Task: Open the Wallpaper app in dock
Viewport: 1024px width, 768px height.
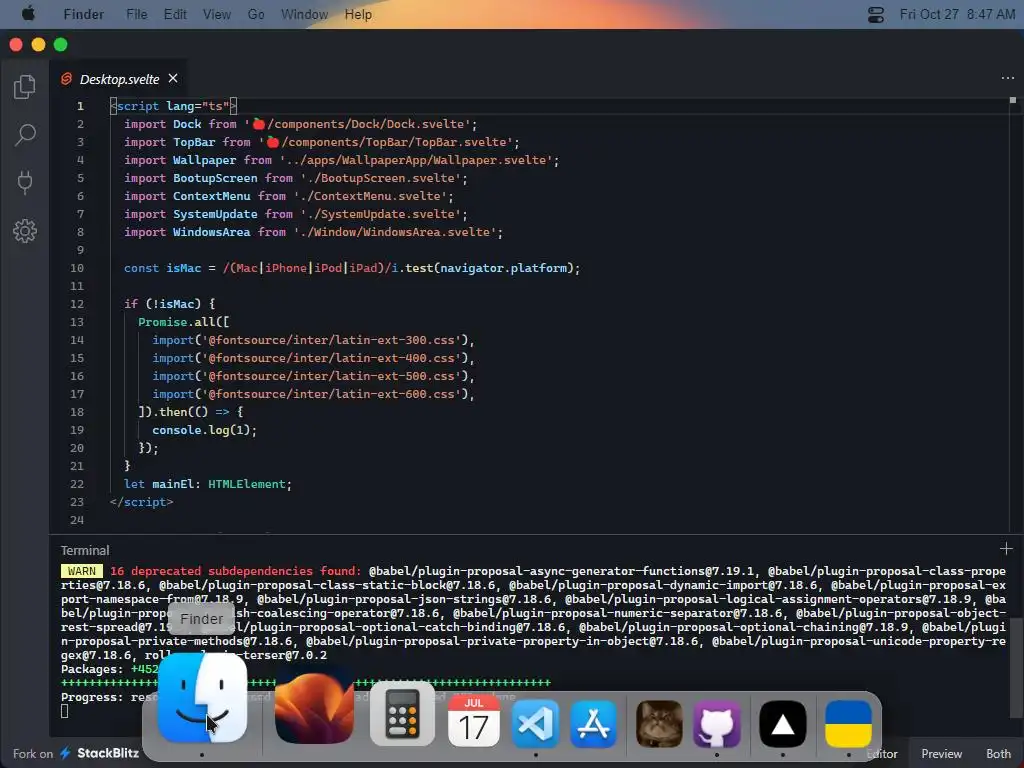Action: [x=314, y=707]
